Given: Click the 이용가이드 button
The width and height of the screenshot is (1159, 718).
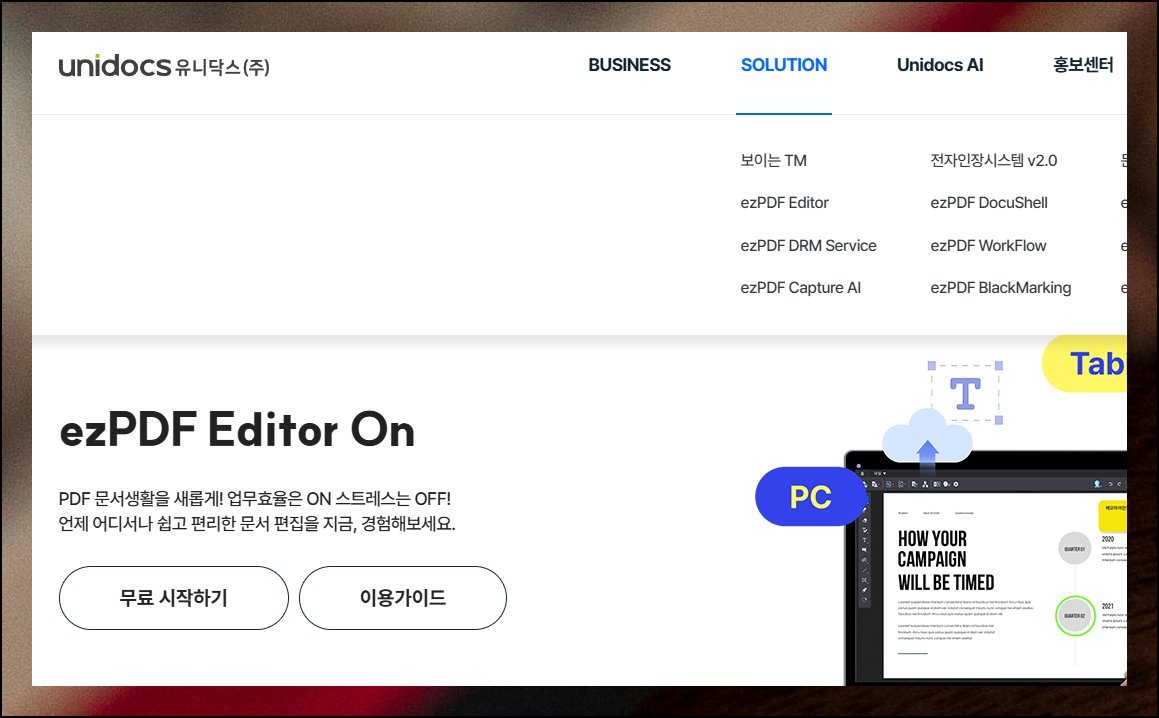Looking at the screenshot, I should pos(403,597).
